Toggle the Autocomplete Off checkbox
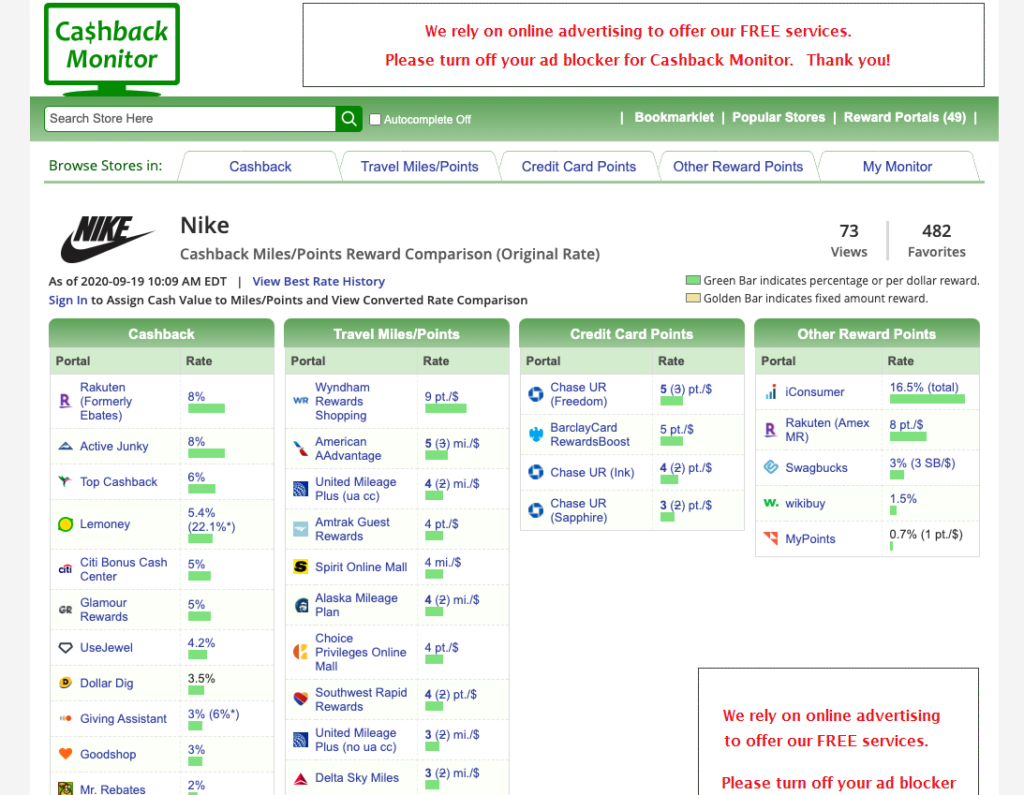This screenshot has width=1024, height=795. pos(375,120)
